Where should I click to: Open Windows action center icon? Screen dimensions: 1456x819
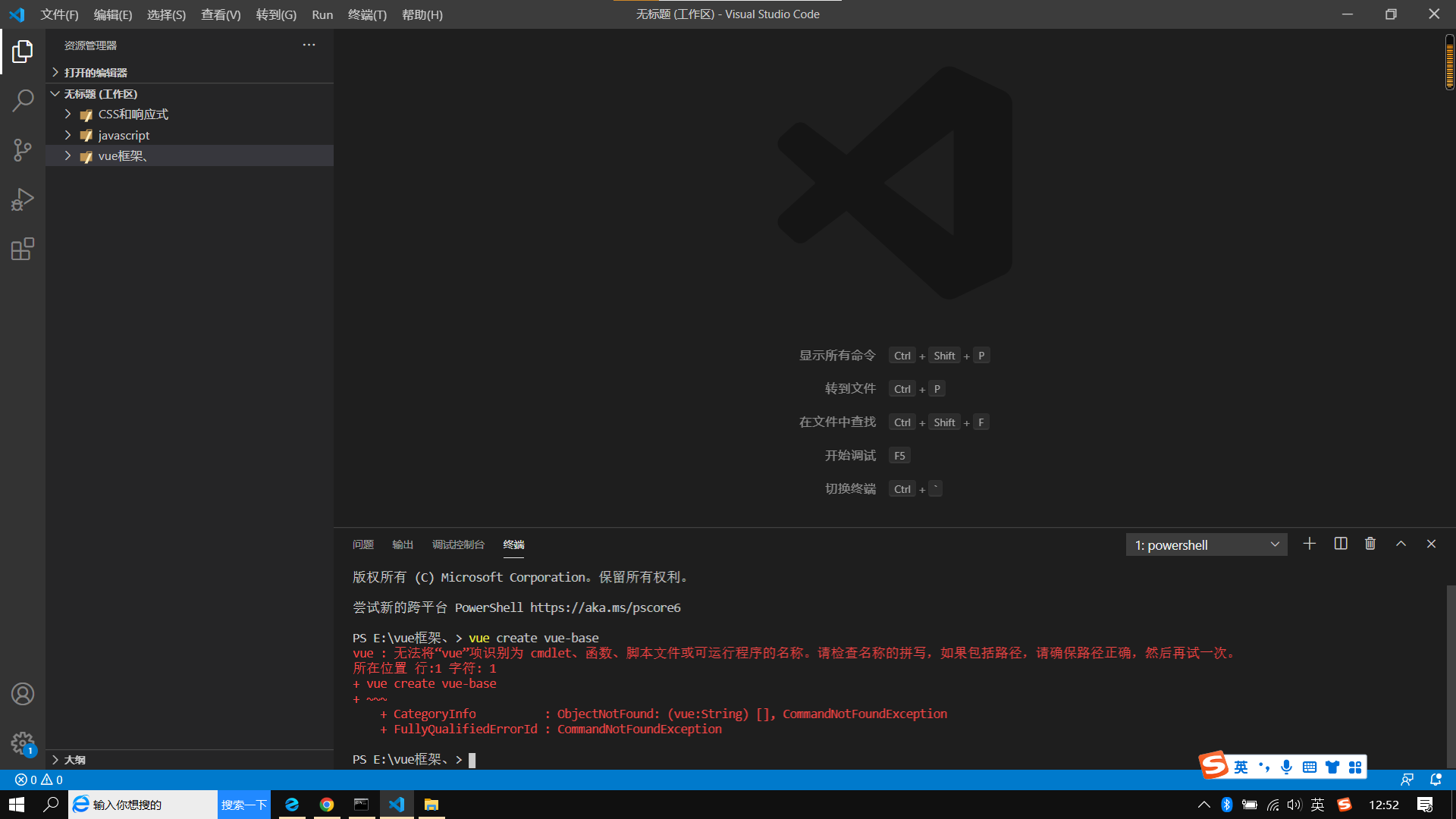(x=1425, y=805)
